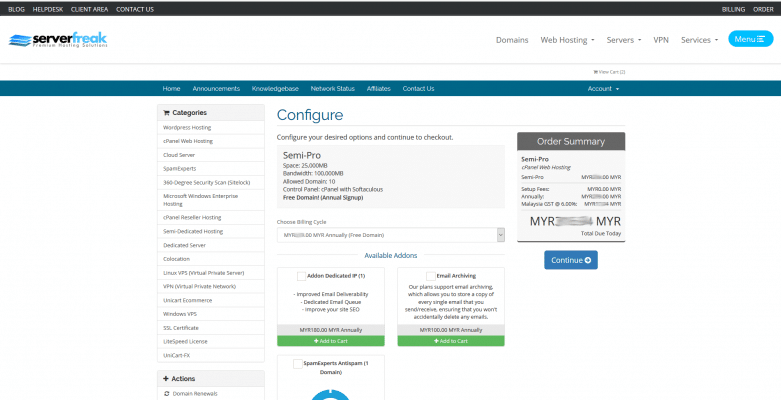Viewport: 781px width, 400px height.
Task: Select UniCart-FX category
Action: 211,356
